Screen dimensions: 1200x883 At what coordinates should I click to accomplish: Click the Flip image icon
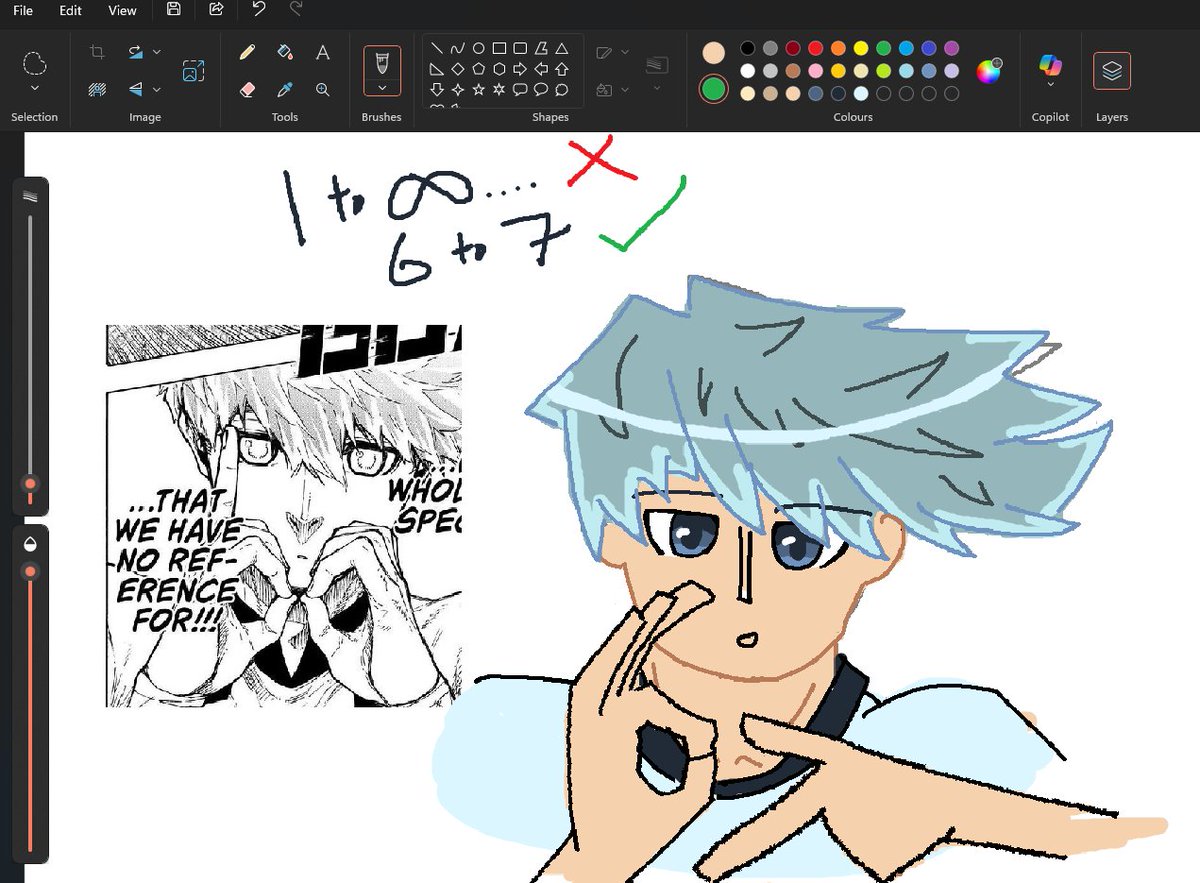[137, 89]
